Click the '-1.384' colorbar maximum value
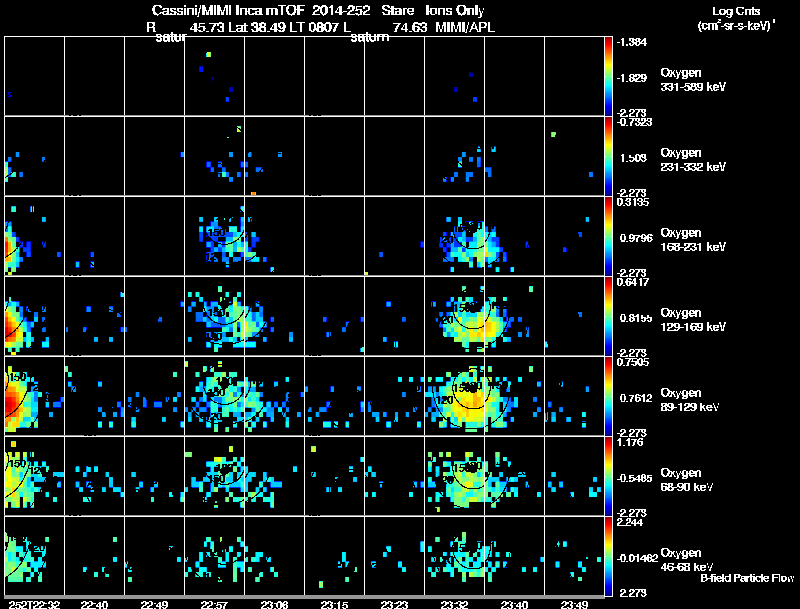 tap(632, 42)
